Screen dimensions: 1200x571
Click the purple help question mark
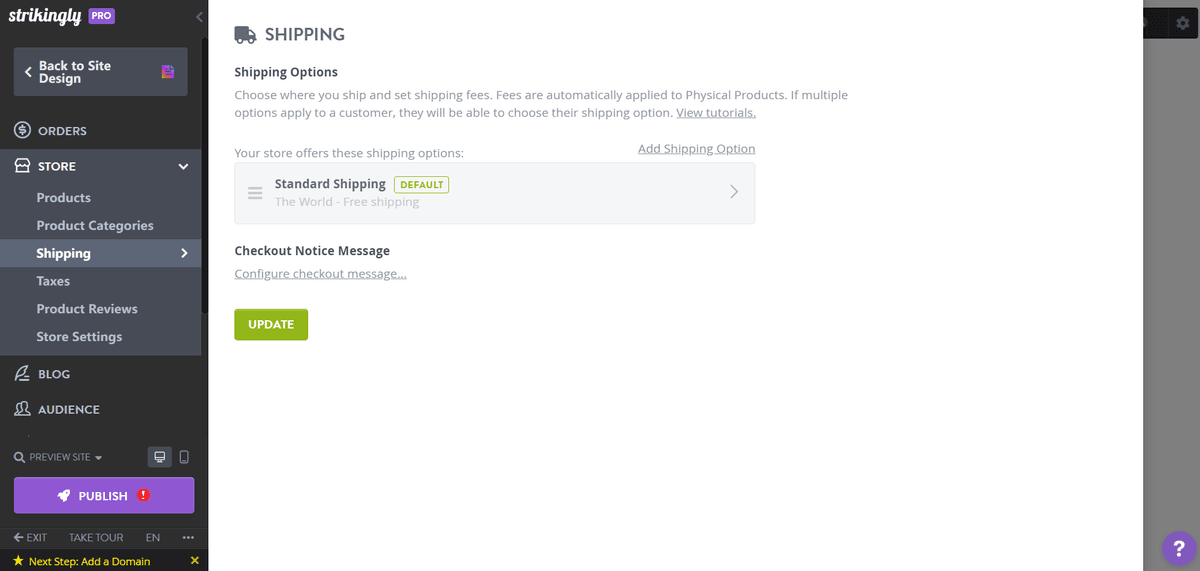[1179, 548]
